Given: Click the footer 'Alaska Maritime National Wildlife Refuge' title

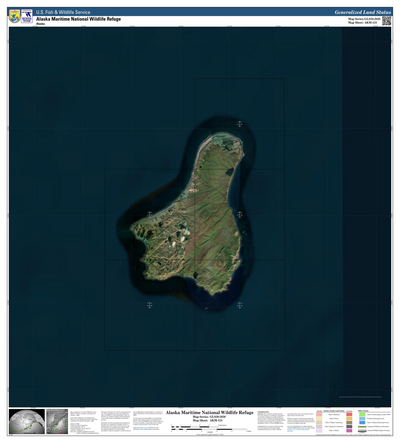Looking at the screenshot, I should 210,413.
